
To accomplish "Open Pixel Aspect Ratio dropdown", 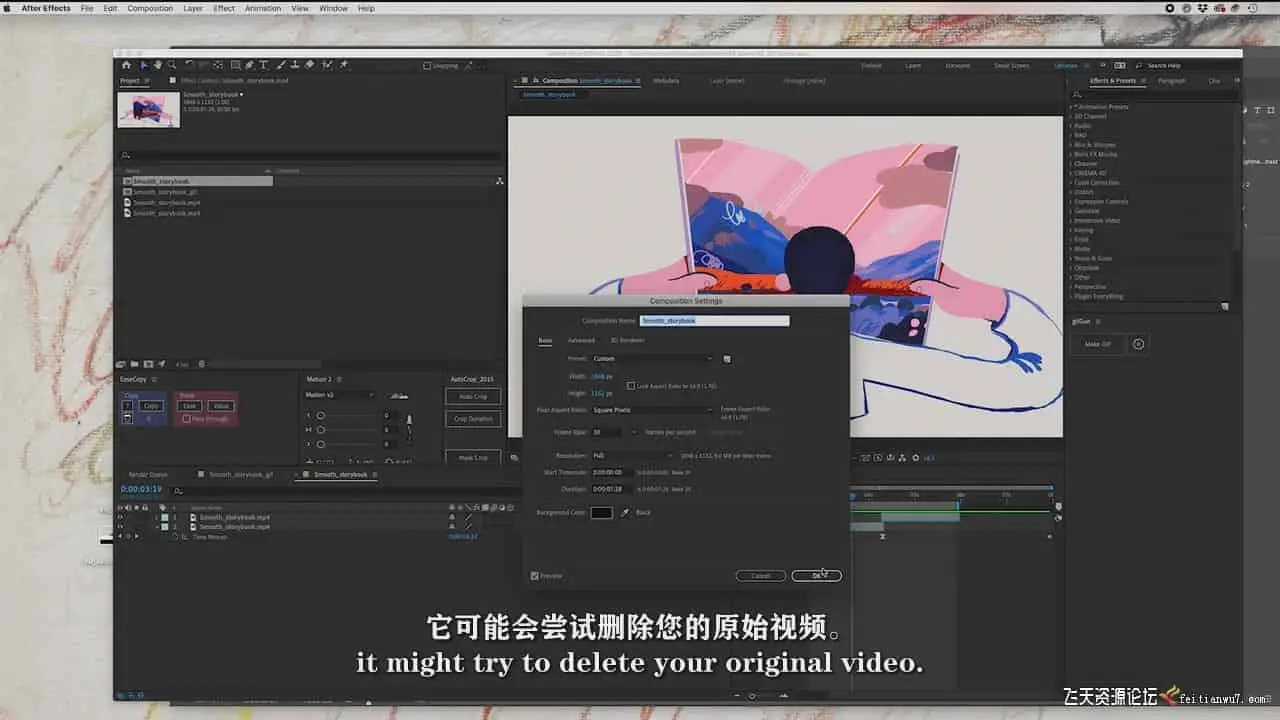I will 653,409.
